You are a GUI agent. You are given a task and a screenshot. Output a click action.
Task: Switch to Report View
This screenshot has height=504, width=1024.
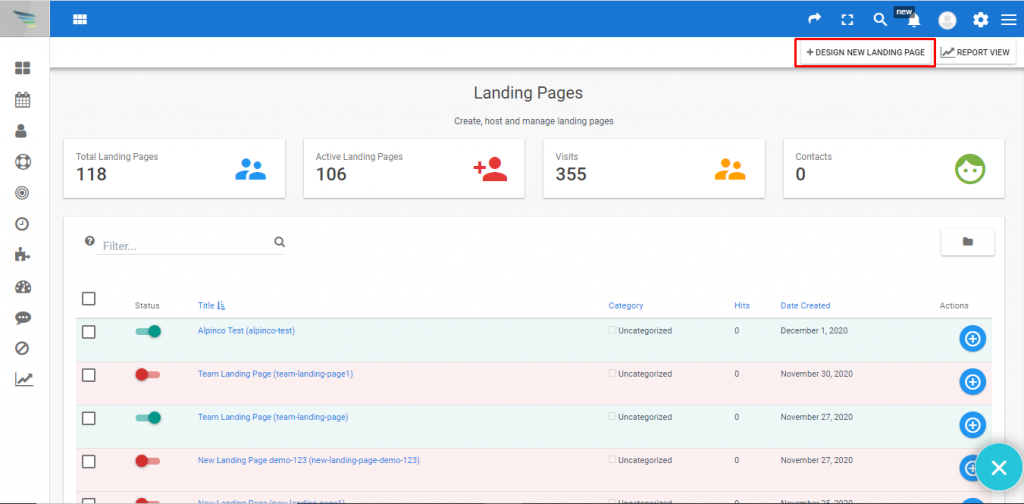tap(977, 52)
